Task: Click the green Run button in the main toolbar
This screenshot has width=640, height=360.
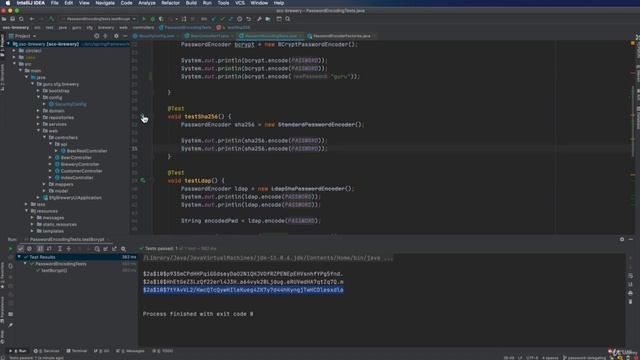Action: 144,19
